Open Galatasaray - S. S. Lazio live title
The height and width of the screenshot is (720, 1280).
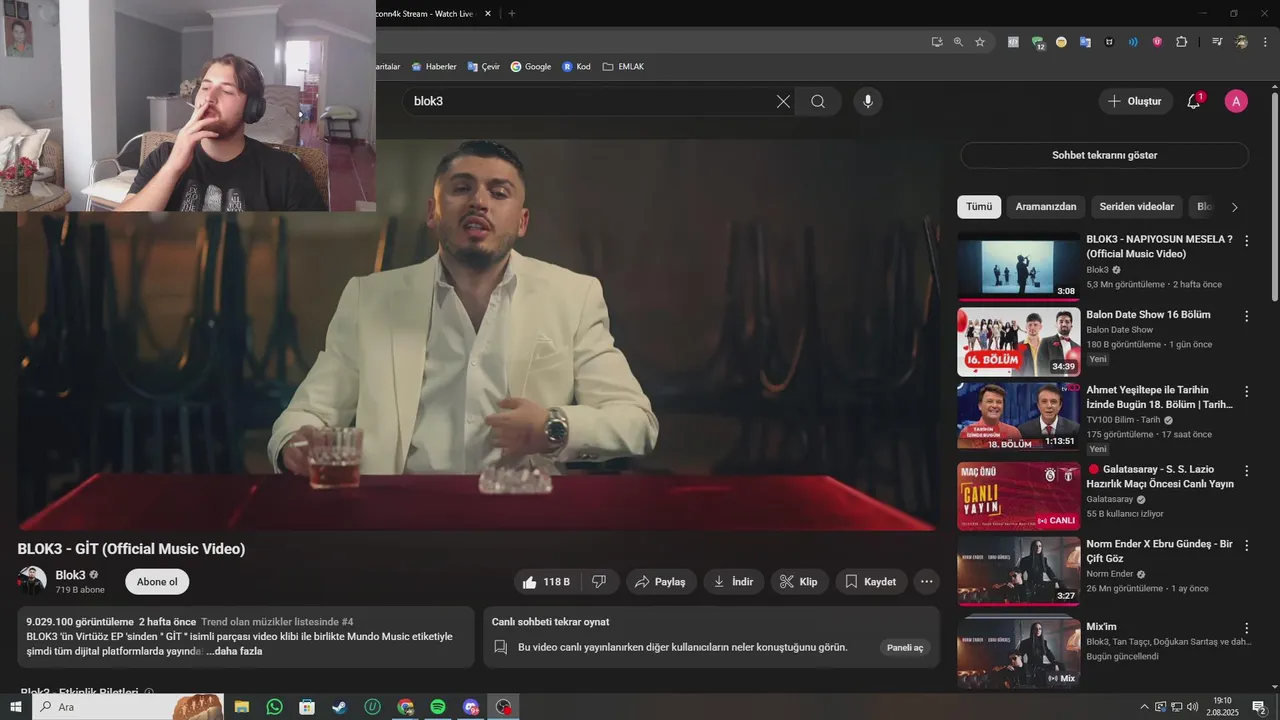(x=1158, y=476)
